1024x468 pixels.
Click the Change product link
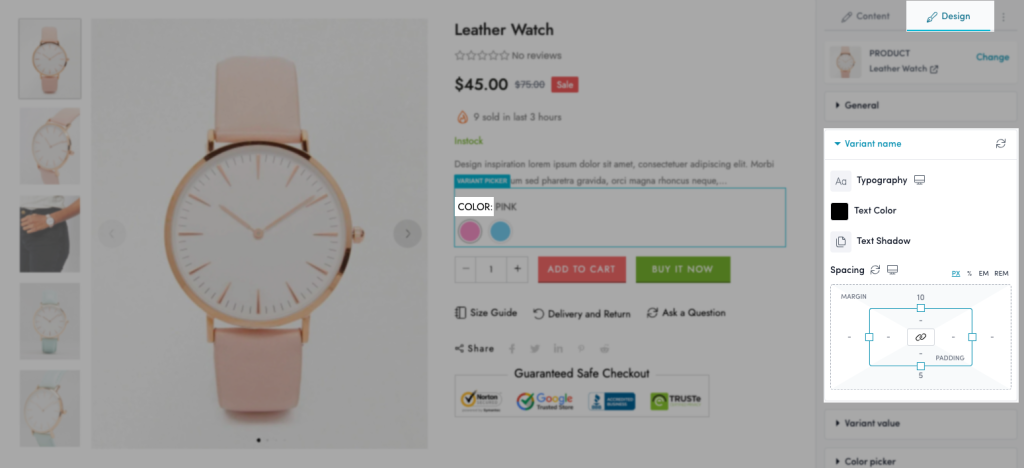pyautogui.click(x=993, y=57)
